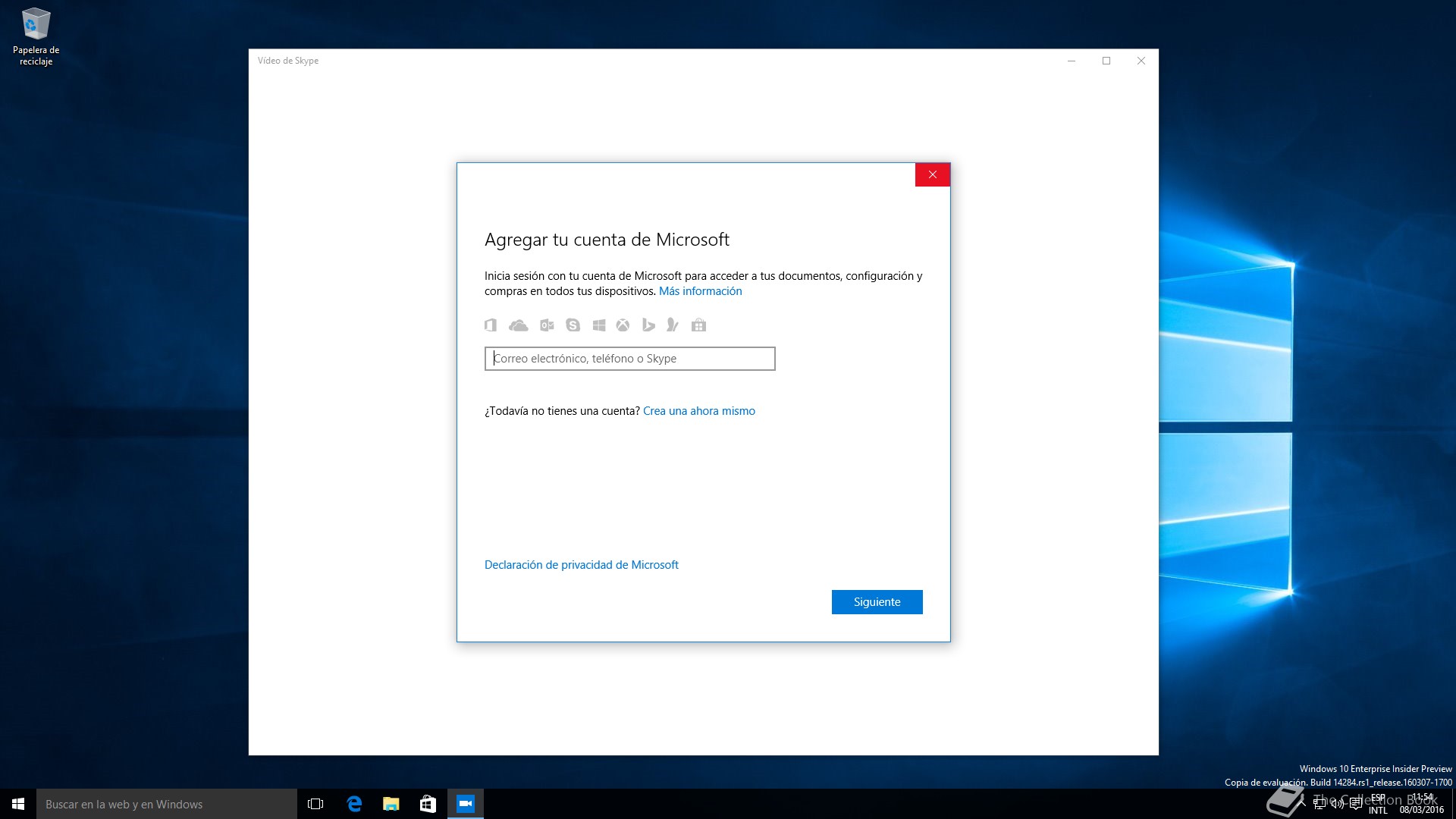Click the Skype logo icon

(x=573, y=325)
